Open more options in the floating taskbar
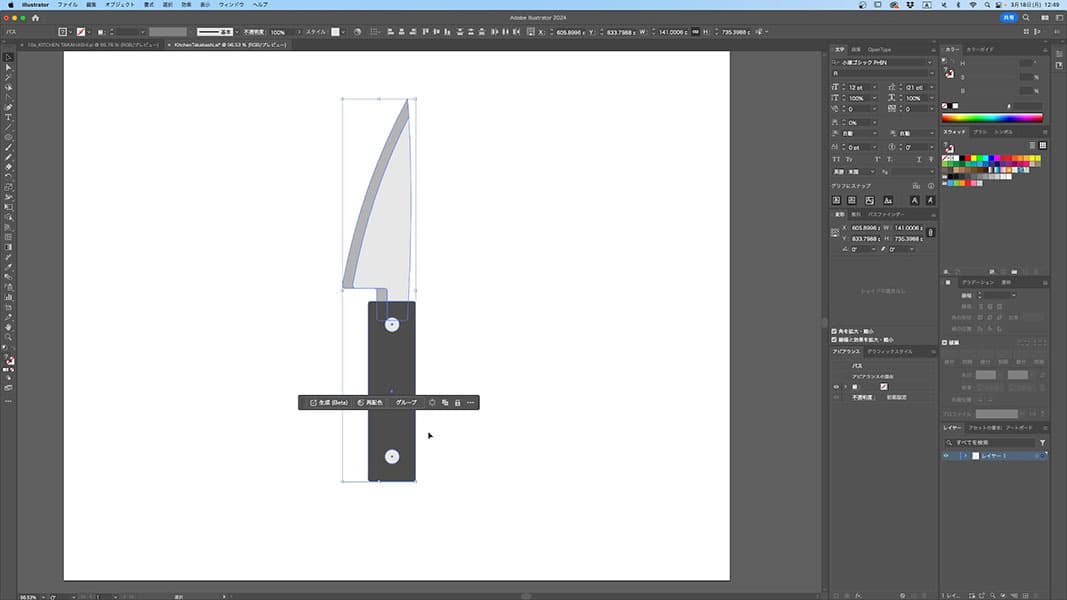 point(470,402)
